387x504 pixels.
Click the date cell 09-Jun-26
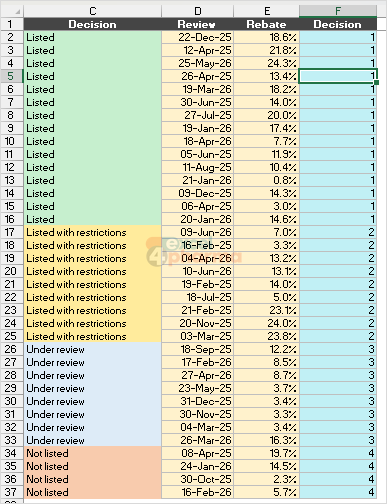point(198,232)
